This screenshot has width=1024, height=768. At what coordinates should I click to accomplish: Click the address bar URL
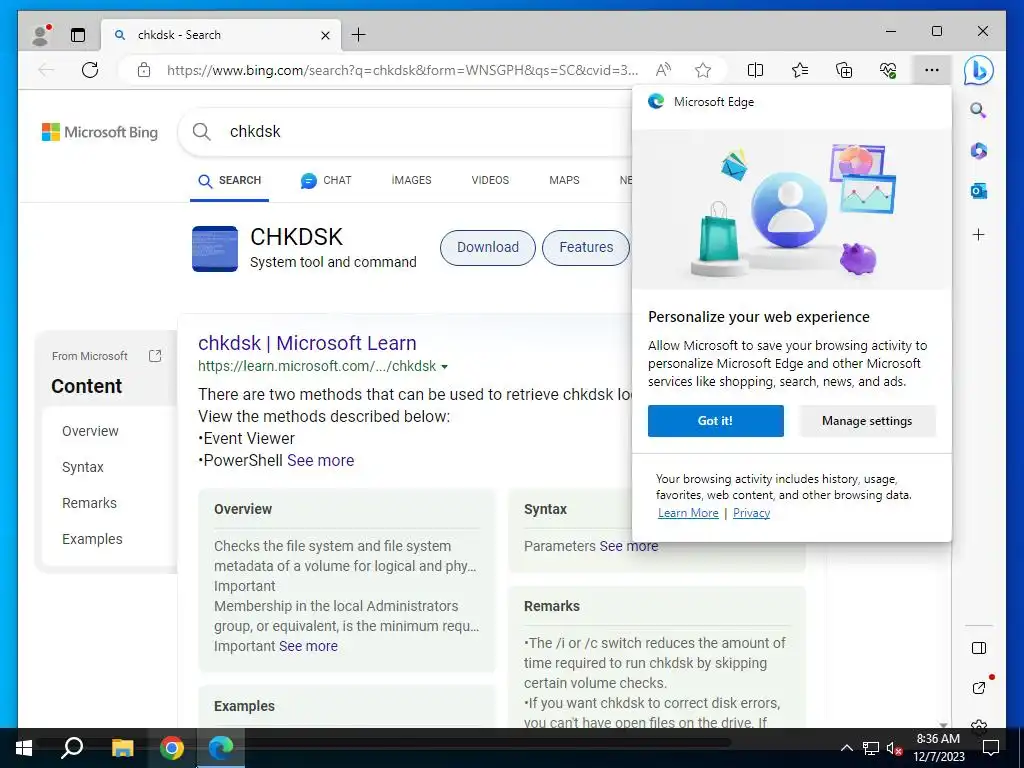pyautogui.click(x=402, y=70)
